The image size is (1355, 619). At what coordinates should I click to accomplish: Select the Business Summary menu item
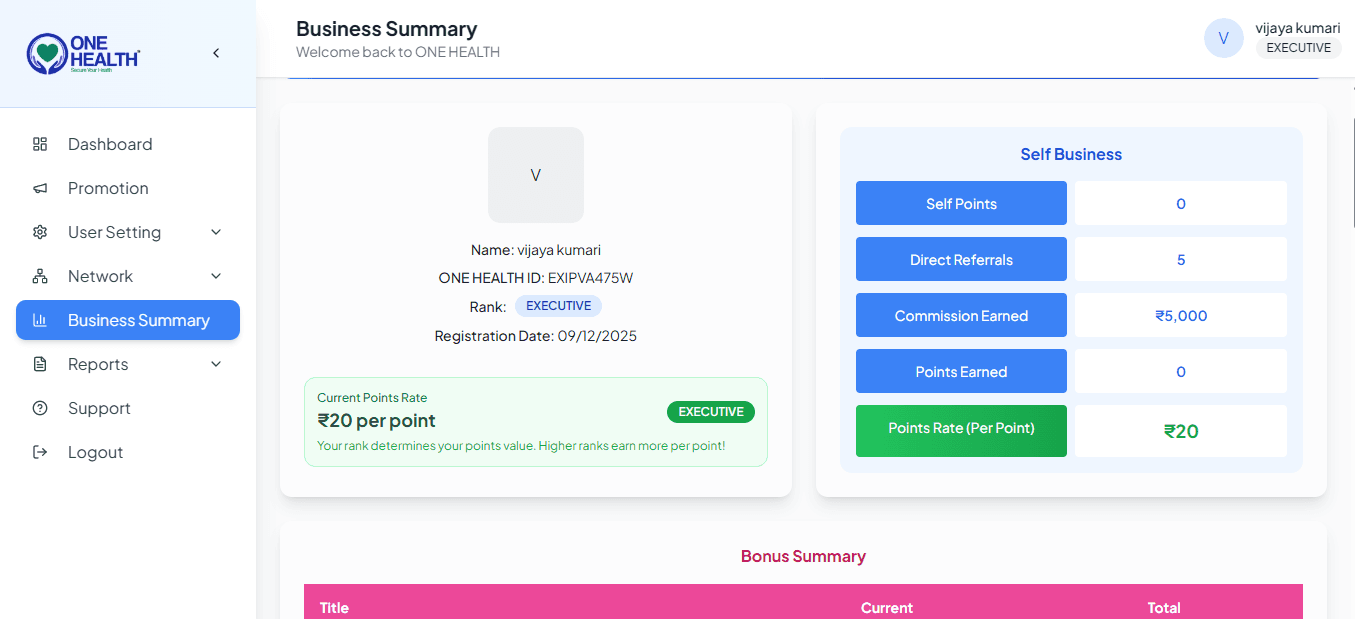[x=128, y=320]
